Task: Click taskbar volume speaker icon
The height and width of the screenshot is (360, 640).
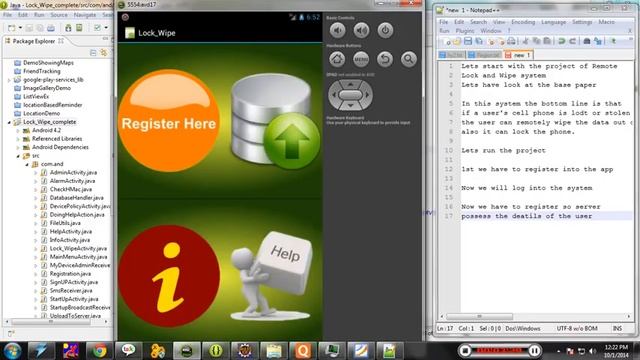Action: point(593,351)
